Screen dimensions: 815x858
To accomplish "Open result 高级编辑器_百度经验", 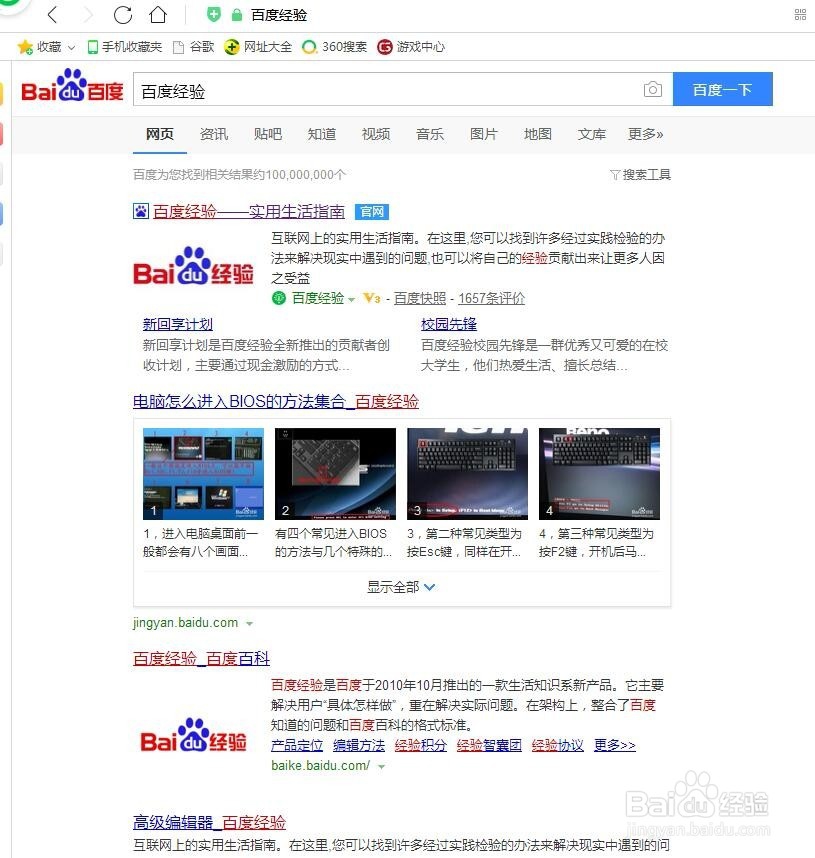I will click(209, 822).
